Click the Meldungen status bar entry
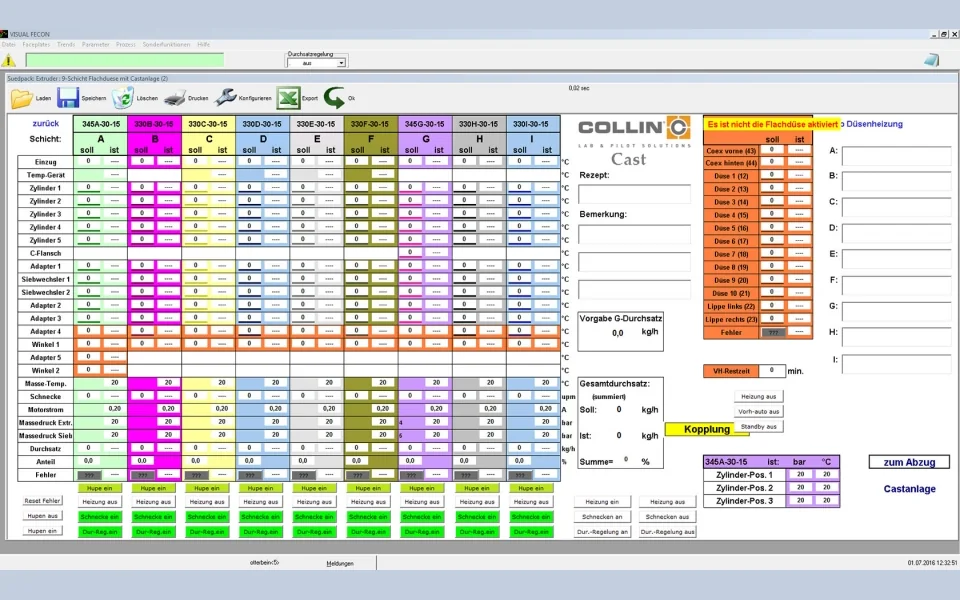This screenshot has height=600, width=960. pos(339,563)
